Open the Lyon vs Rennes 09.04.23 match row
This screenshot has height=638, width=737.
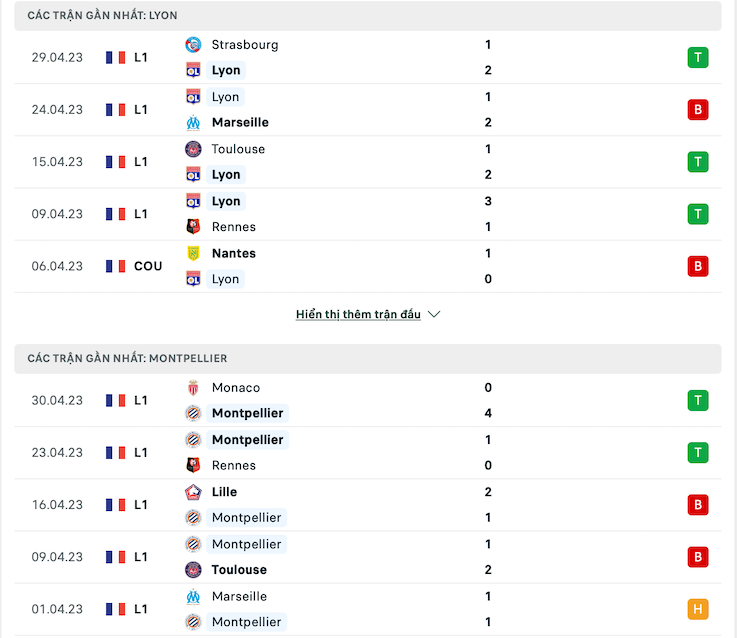(x=368, y=214)
